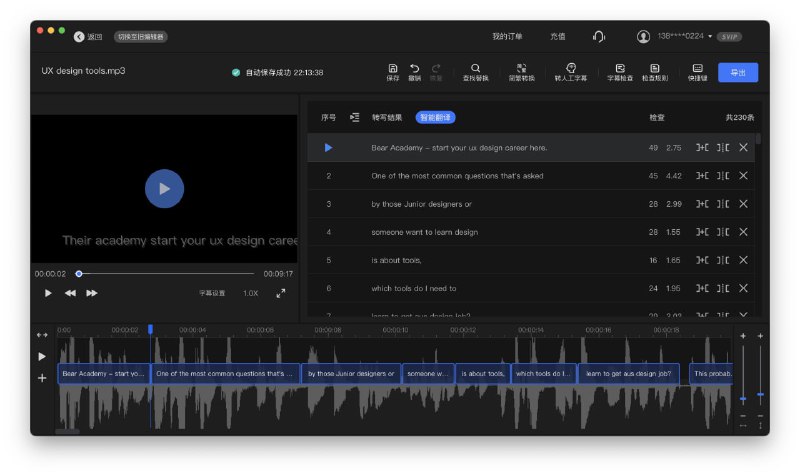Toggle the switch-to-old-editor (切换至旧编辑器) button

[140, 36]
